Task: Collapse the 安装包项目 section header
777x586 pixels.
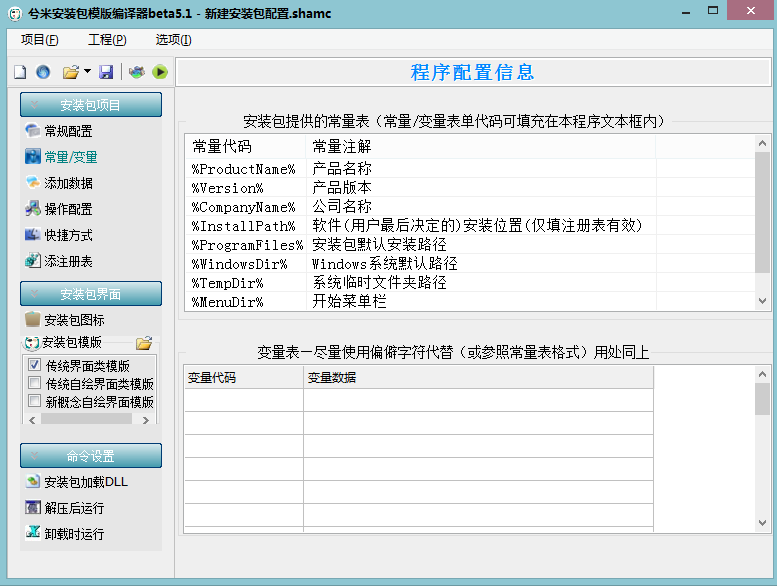Action: (x=90, y=105)
